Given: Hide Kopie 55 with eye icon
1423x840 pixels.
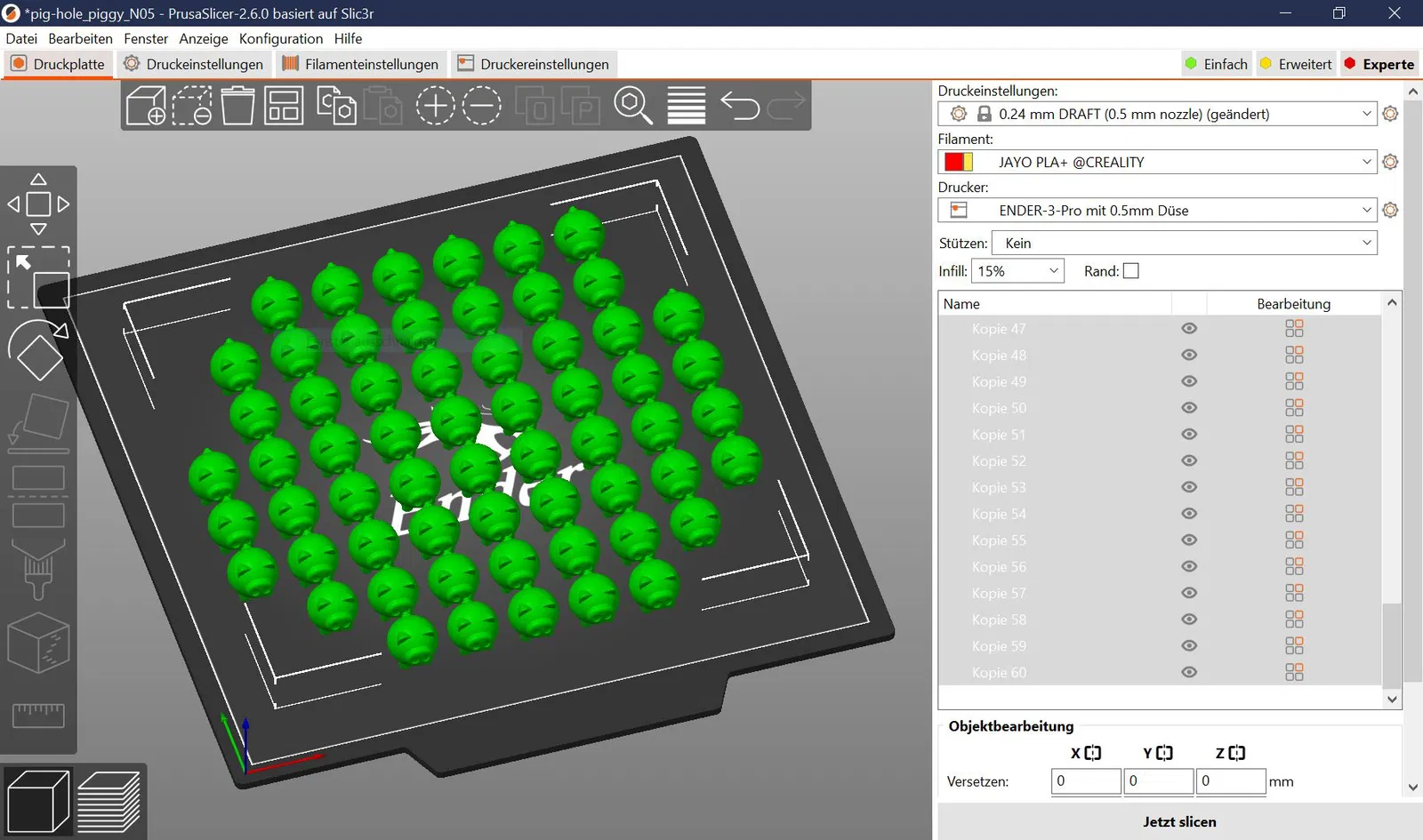Looking at the screenshot, I should (1189, 540).
